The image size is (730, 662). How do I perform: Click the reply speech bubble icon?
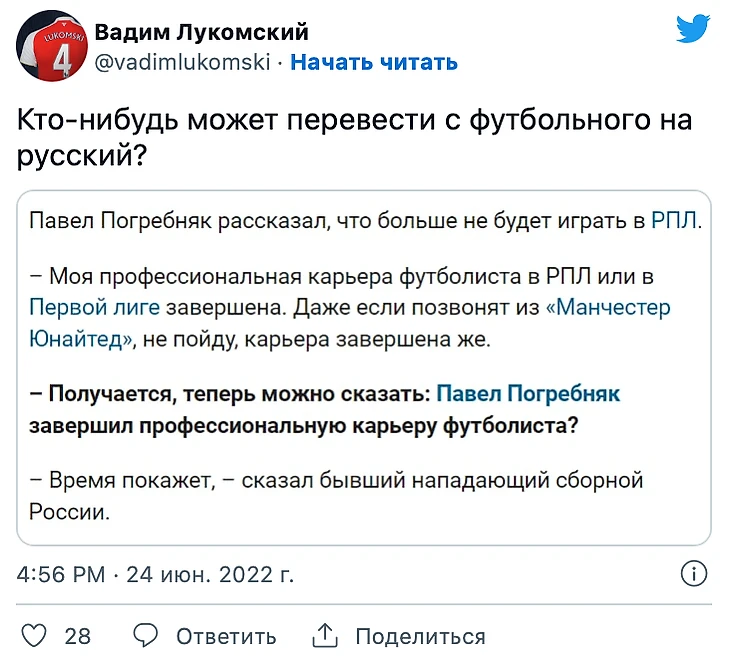[147, 636]
